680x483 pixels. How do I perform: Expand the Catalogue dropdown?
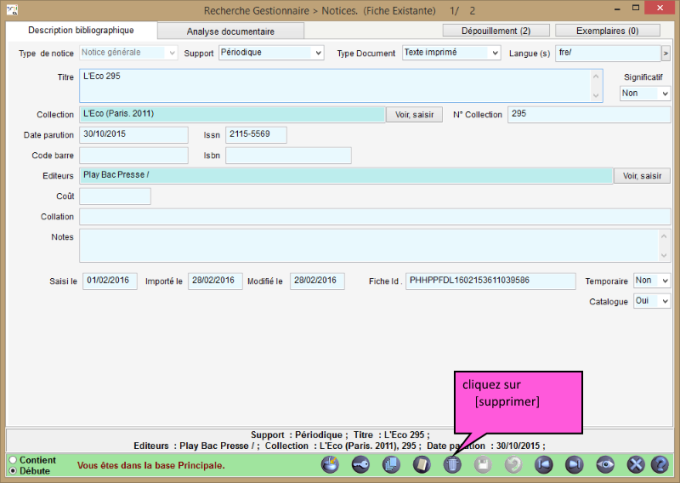(651, 301)
